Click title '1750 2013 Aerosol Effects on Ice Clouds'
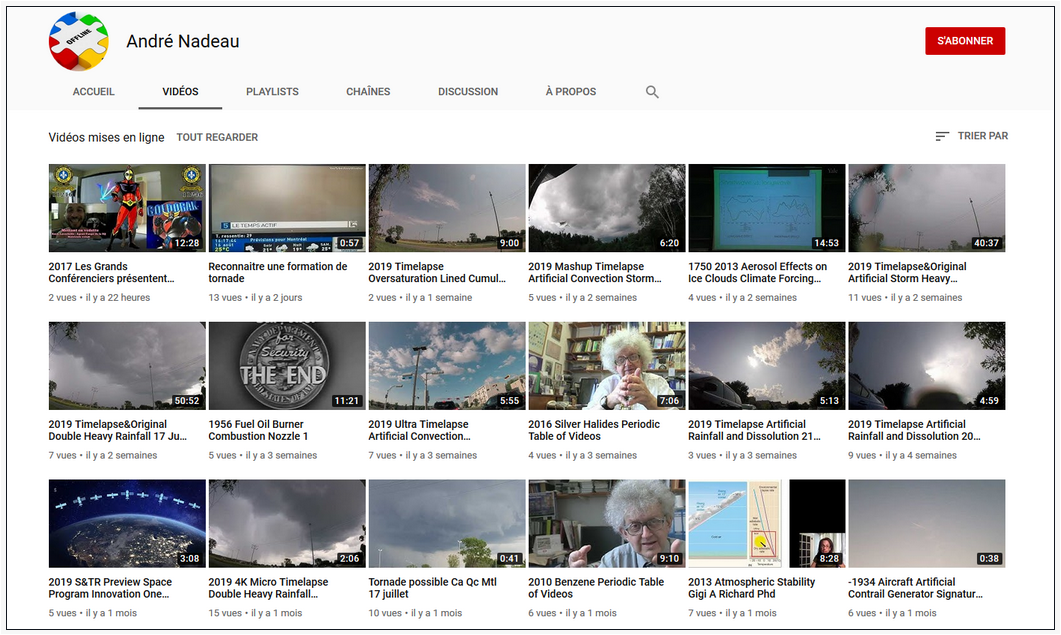The height and width of the screenshot is (635, 1061). 758,272
